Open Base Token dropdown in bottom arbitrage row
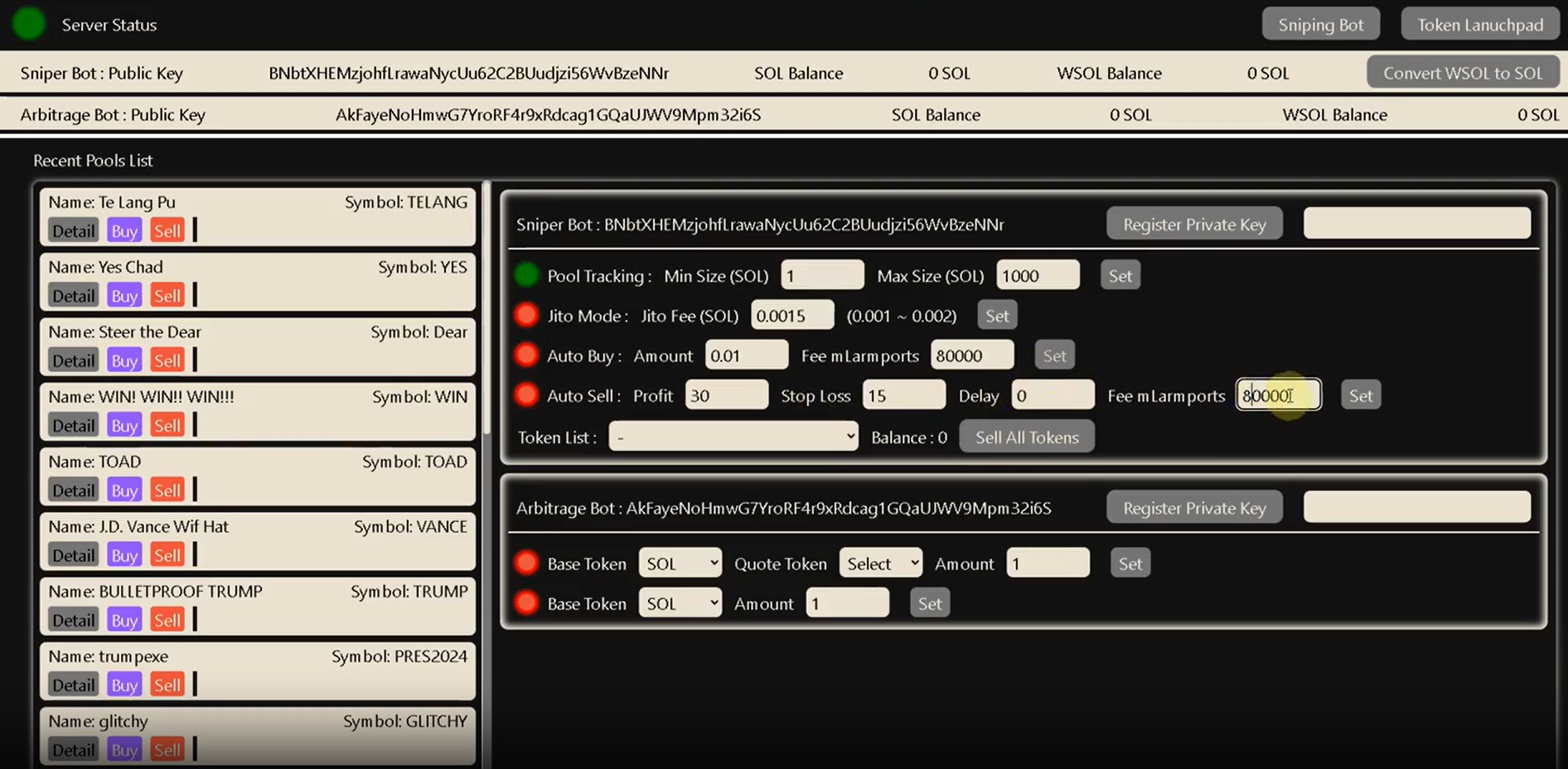The width and height of the screenshot is (1568, 769). coord(680,603)
